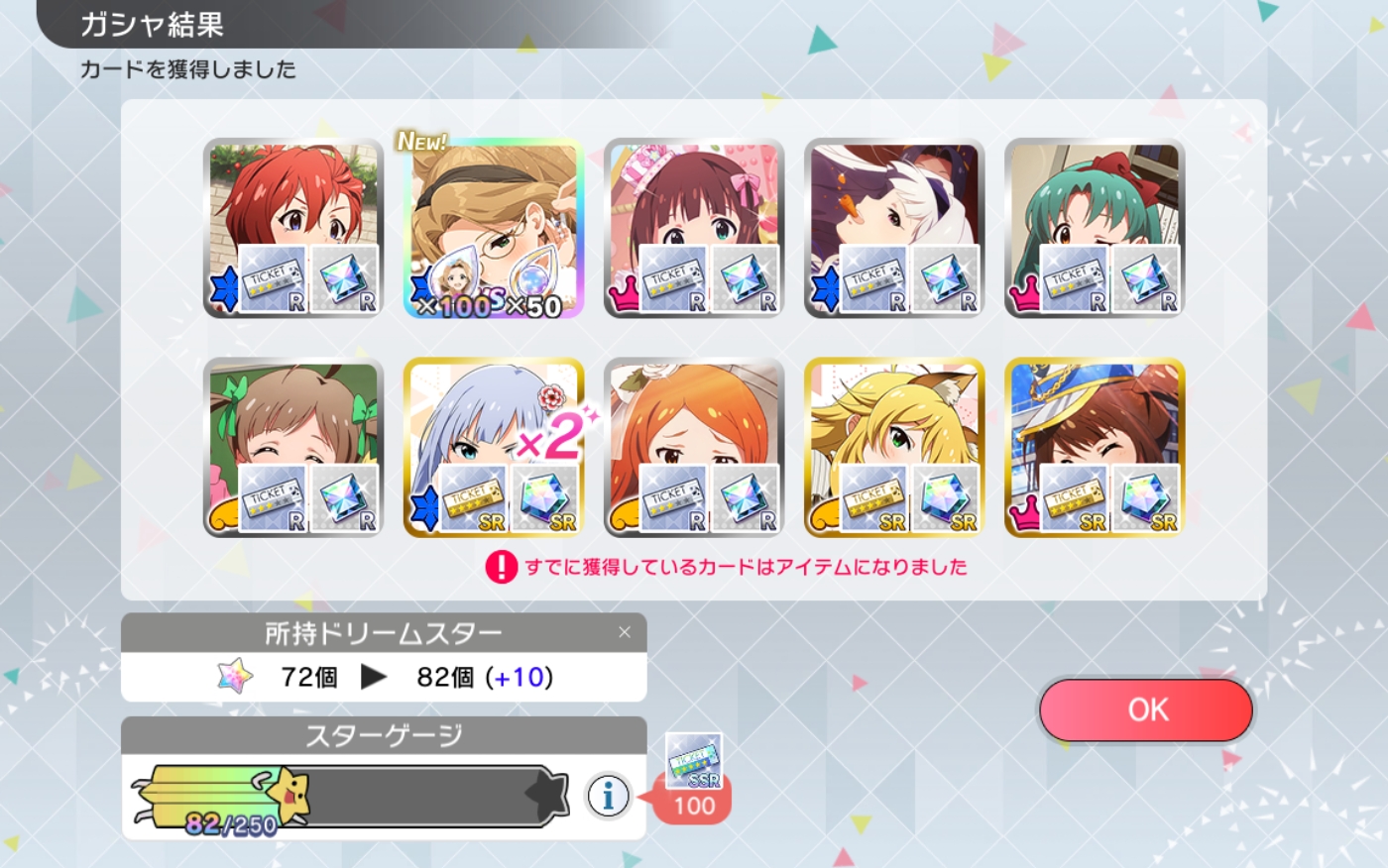Click the 100 badge under SSR ticket

tap(694, 806)
